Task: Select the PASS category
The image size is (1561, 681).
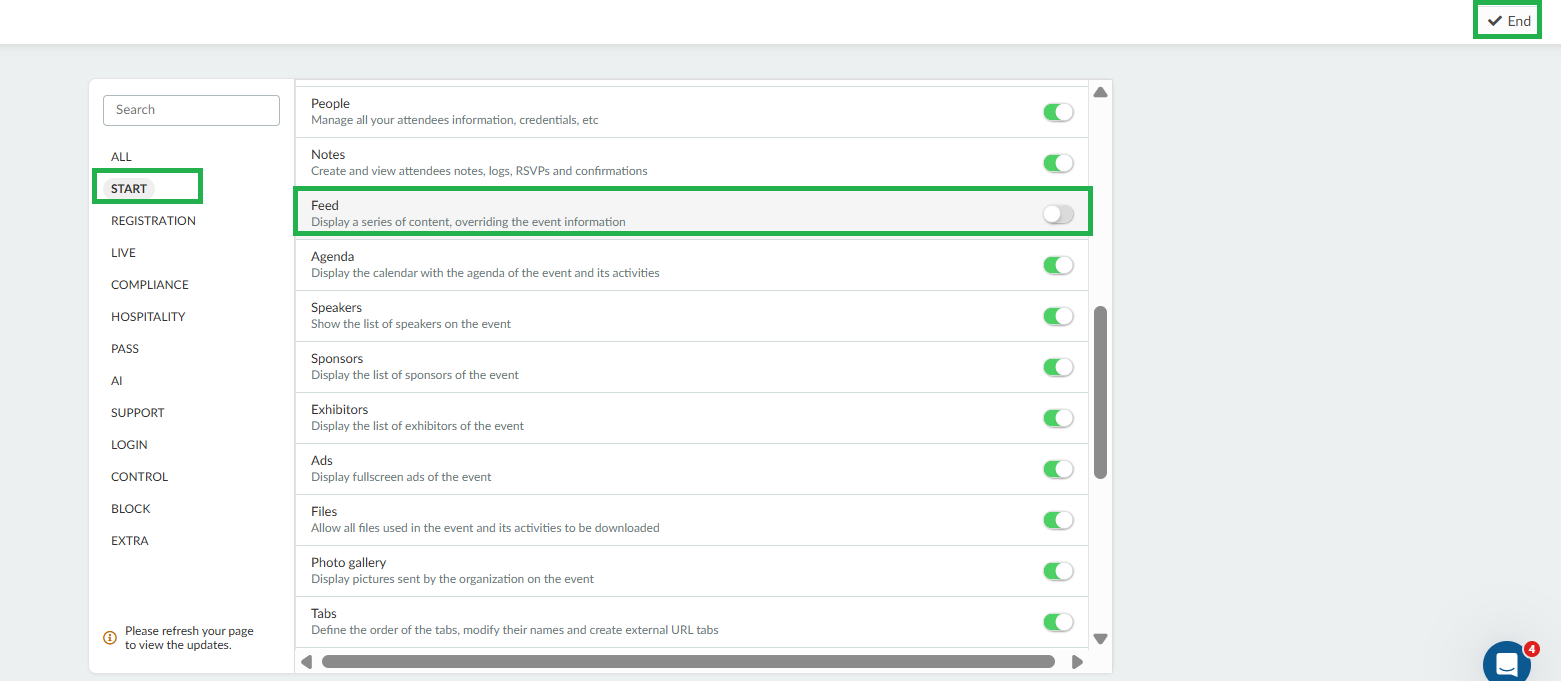Action: [x=125, y=349]
